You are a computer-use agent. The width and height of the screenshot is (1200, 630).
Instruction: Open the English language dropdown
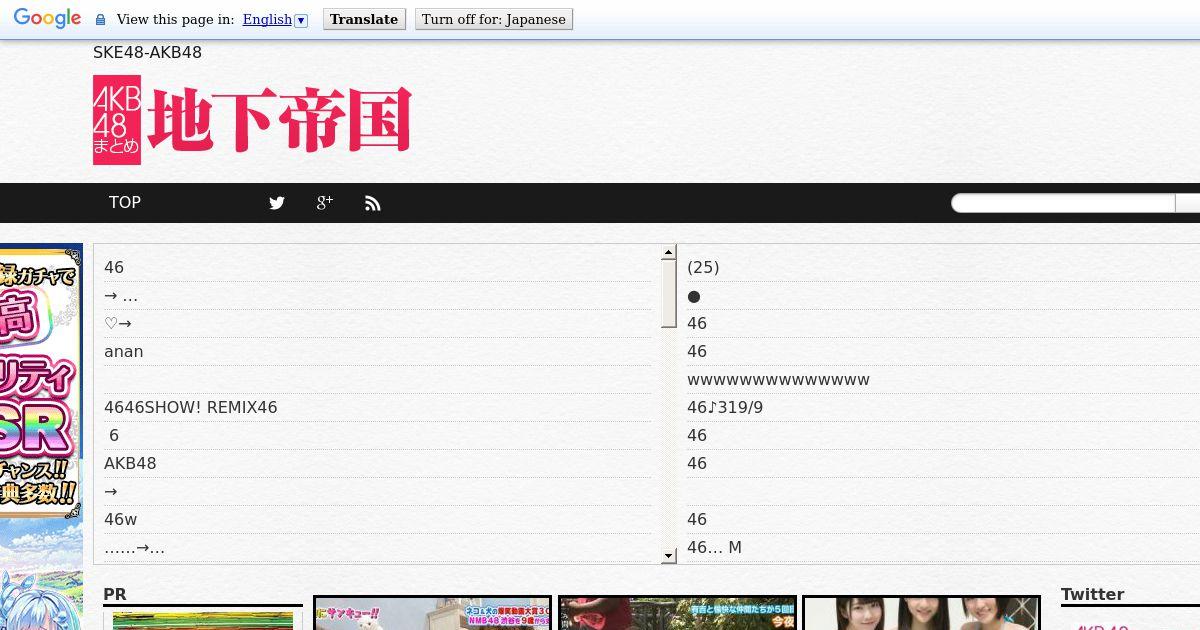pos(275,19)
